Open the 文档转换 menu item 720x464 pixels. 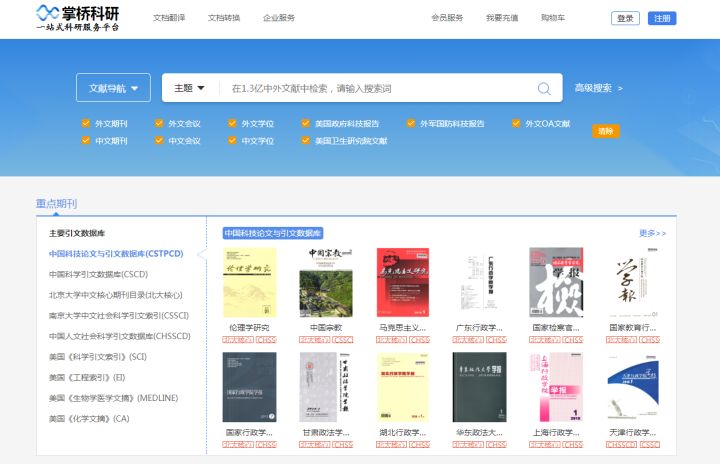pos(224,18)
